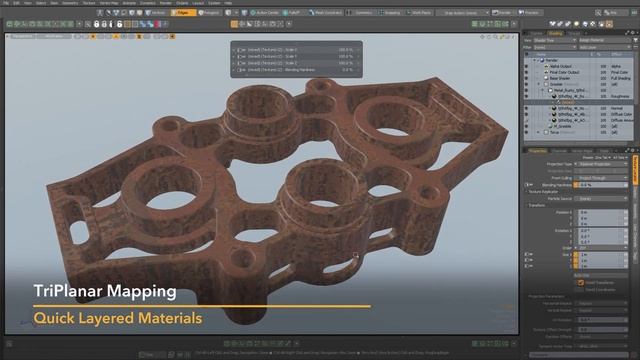Screen dimensions: 640x360
Task: Toggle Snapping in the top toolbar
Action: [390, 13]
